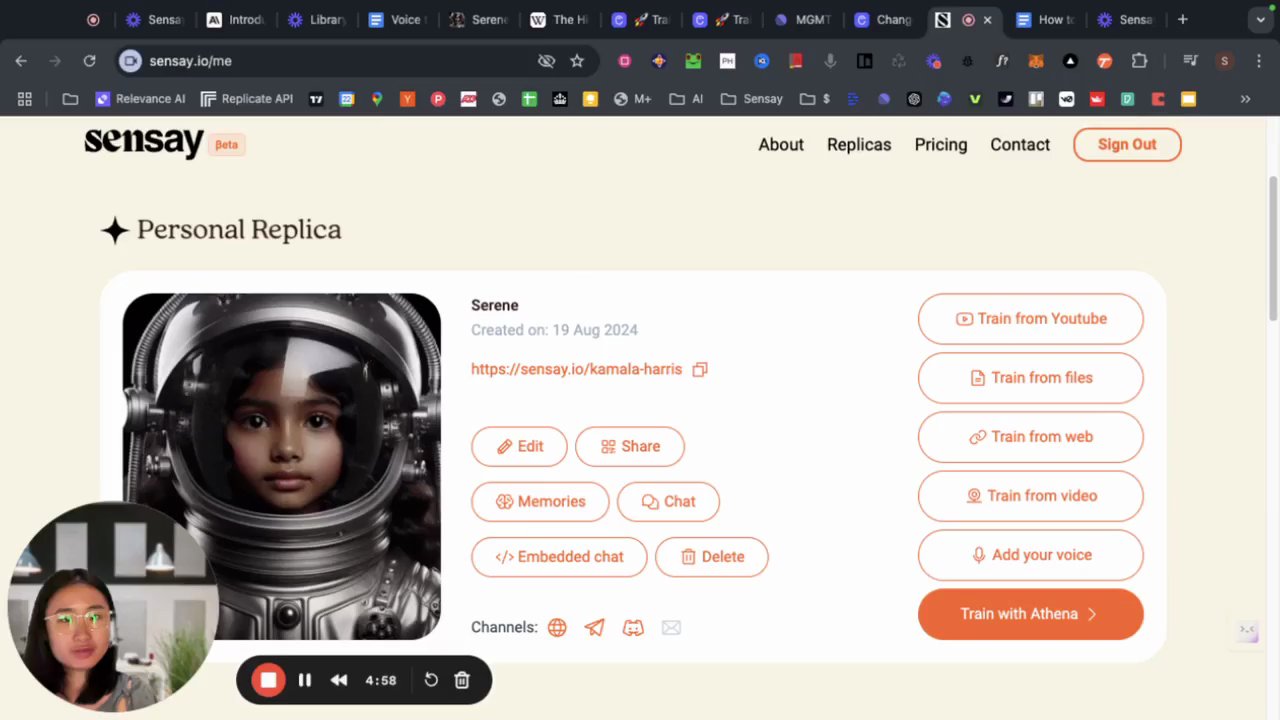Switch to the Introdu… browser tab
Image resolution: width=1280 pixels, height=720 pixels.
click(235, 19)
